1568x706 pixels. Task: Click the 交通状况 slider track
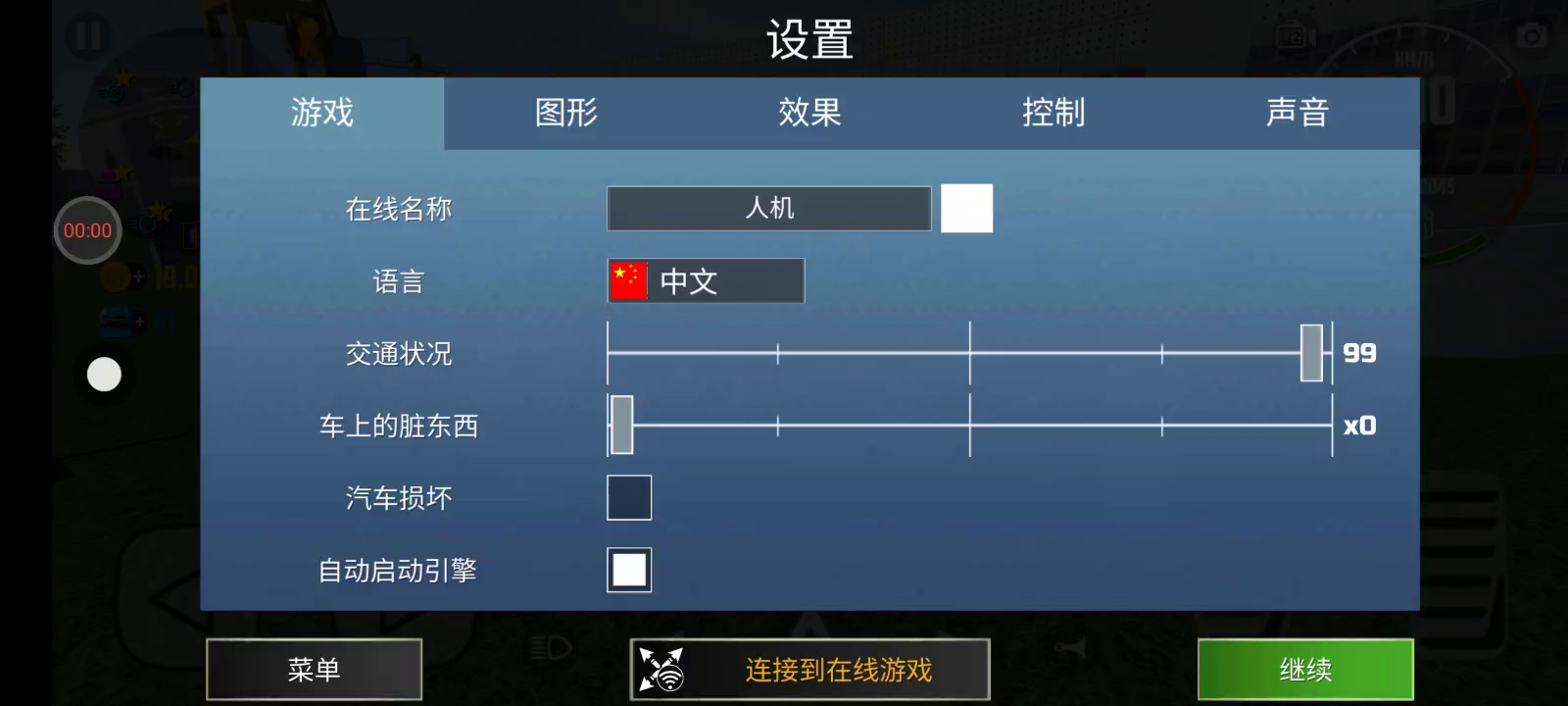pyautogui.click(x=970, y=353)
